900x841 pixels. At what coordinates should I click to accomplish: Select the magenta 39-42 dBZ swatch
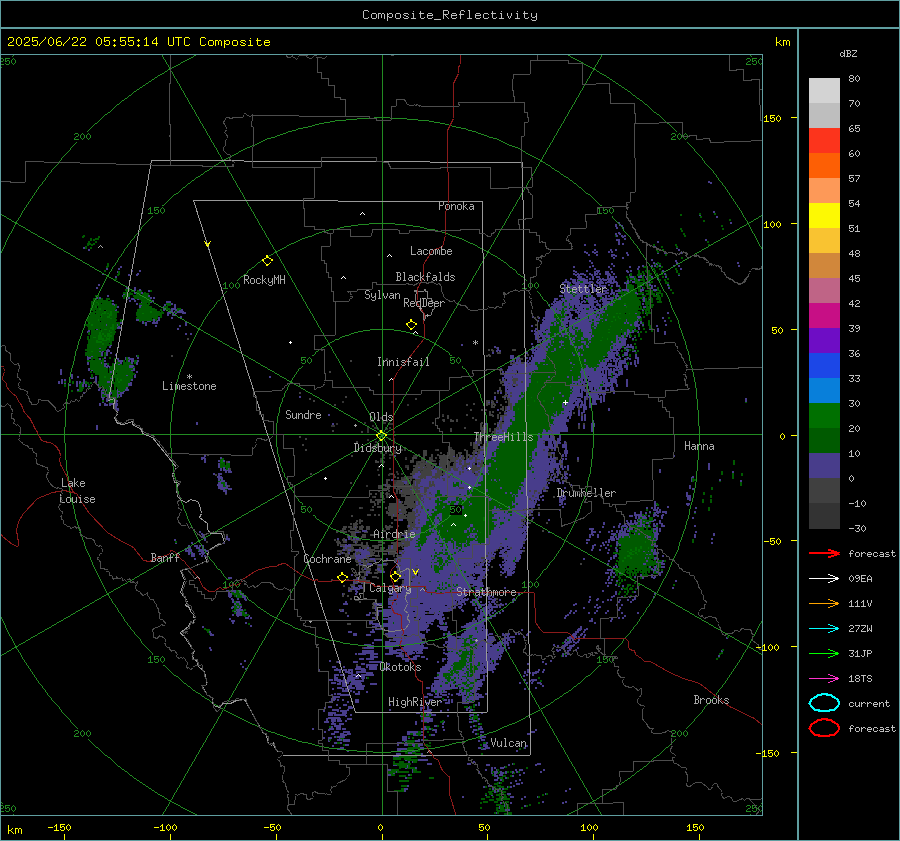824,316
